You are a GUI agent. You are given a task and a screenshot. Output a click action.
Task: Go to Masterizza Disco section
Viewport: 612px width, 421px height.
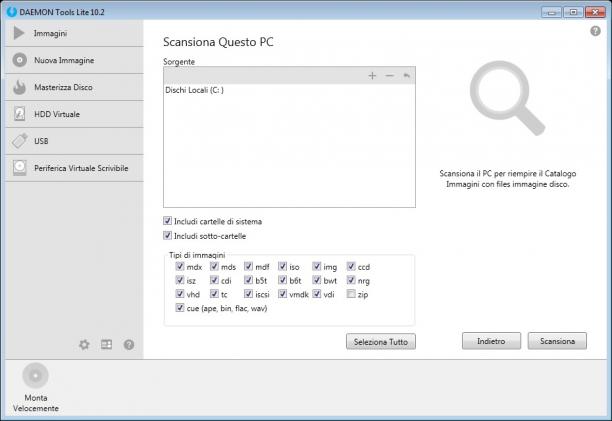click(74, 87)
